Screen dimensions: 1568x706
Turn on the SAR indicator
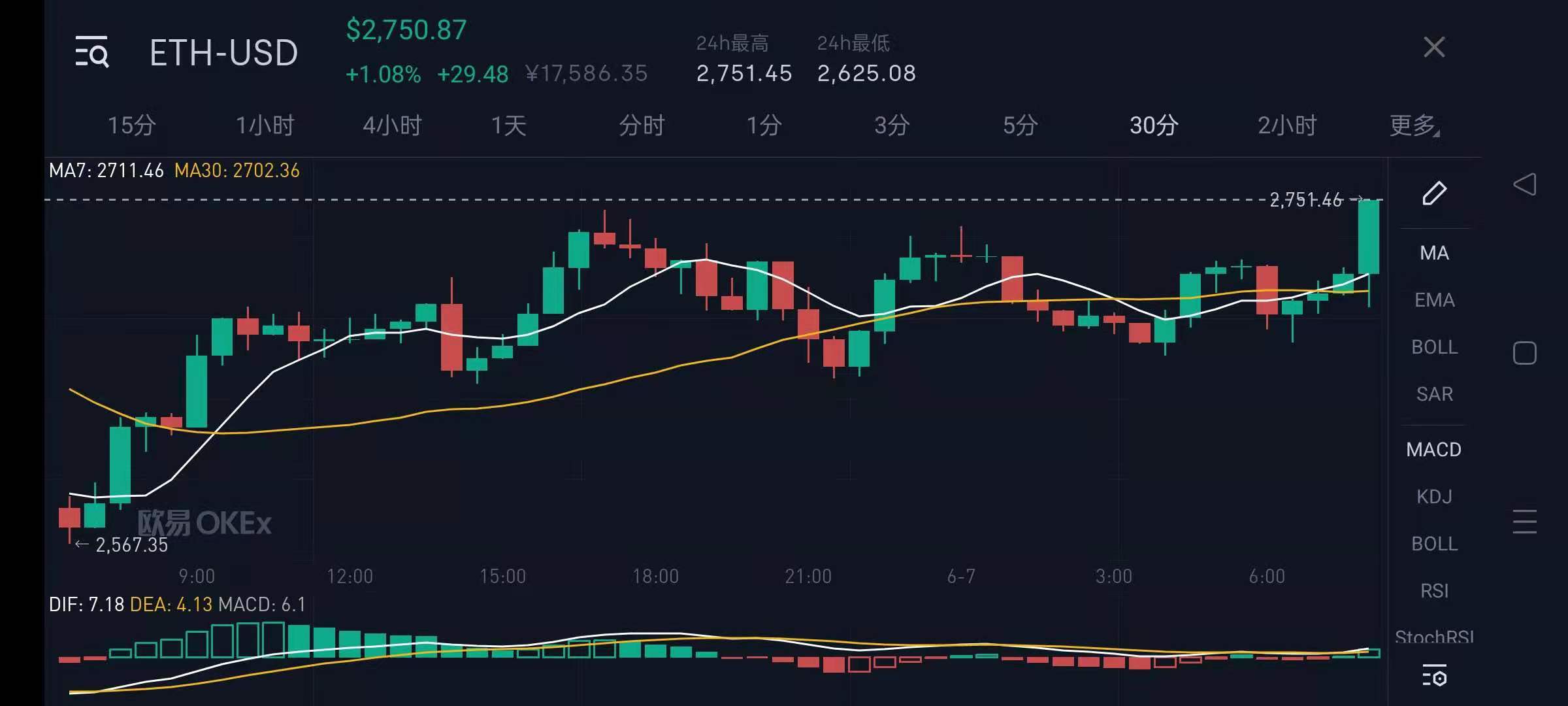[x=1434, y=394]
